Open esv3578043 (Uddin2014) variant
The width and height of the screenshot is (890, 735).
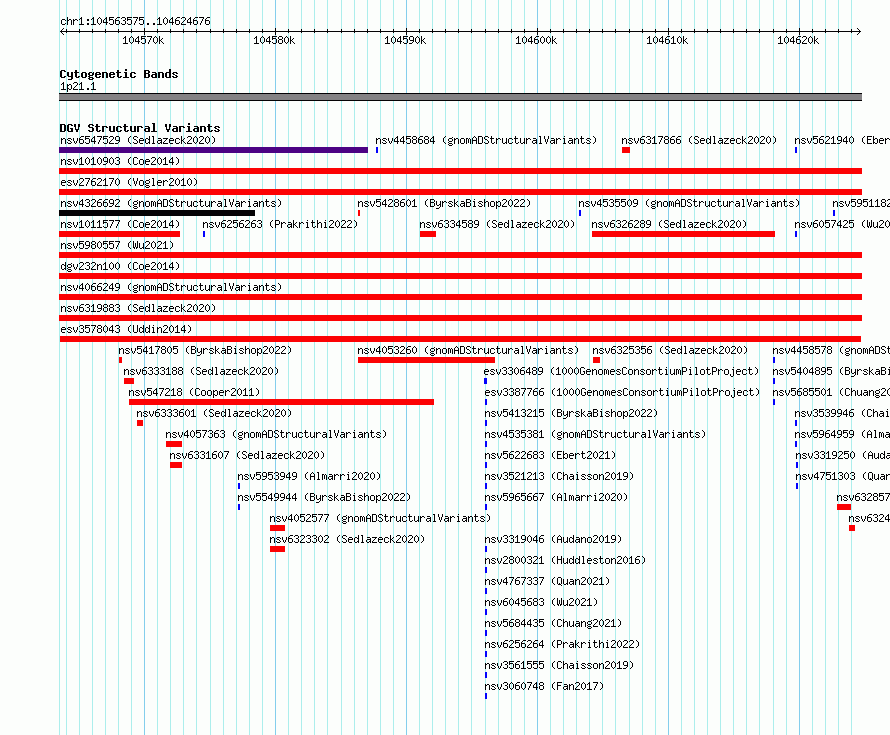click(x=126, y=329)
